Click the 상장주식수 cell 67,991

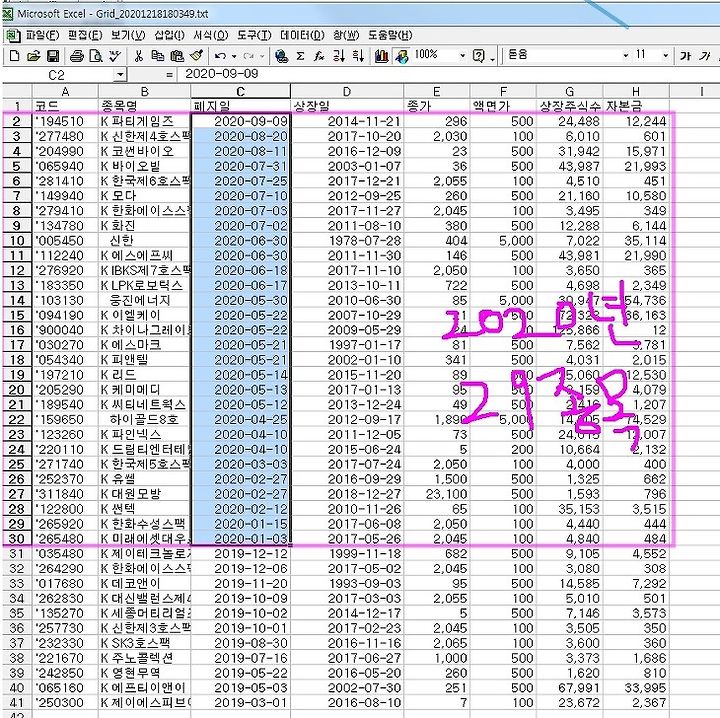point(569,688)
